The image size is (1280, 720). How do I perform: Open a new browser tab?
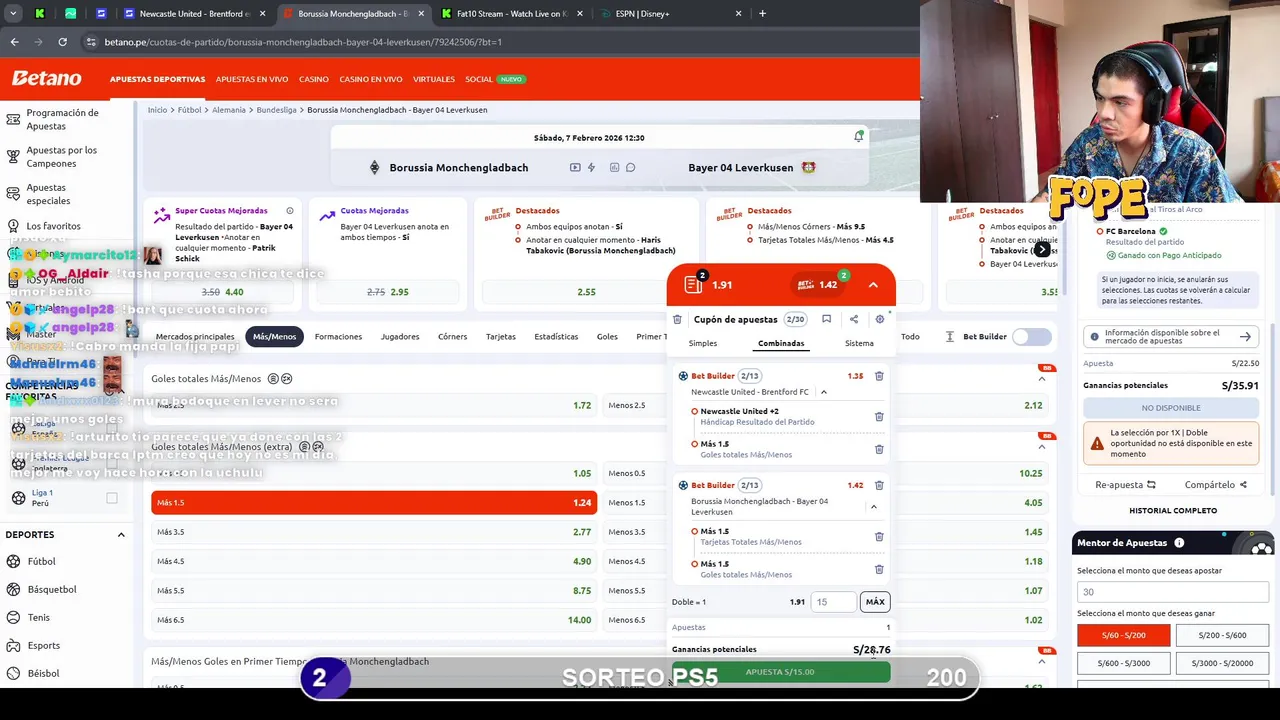pyautogui.click(x=762, y=14)
